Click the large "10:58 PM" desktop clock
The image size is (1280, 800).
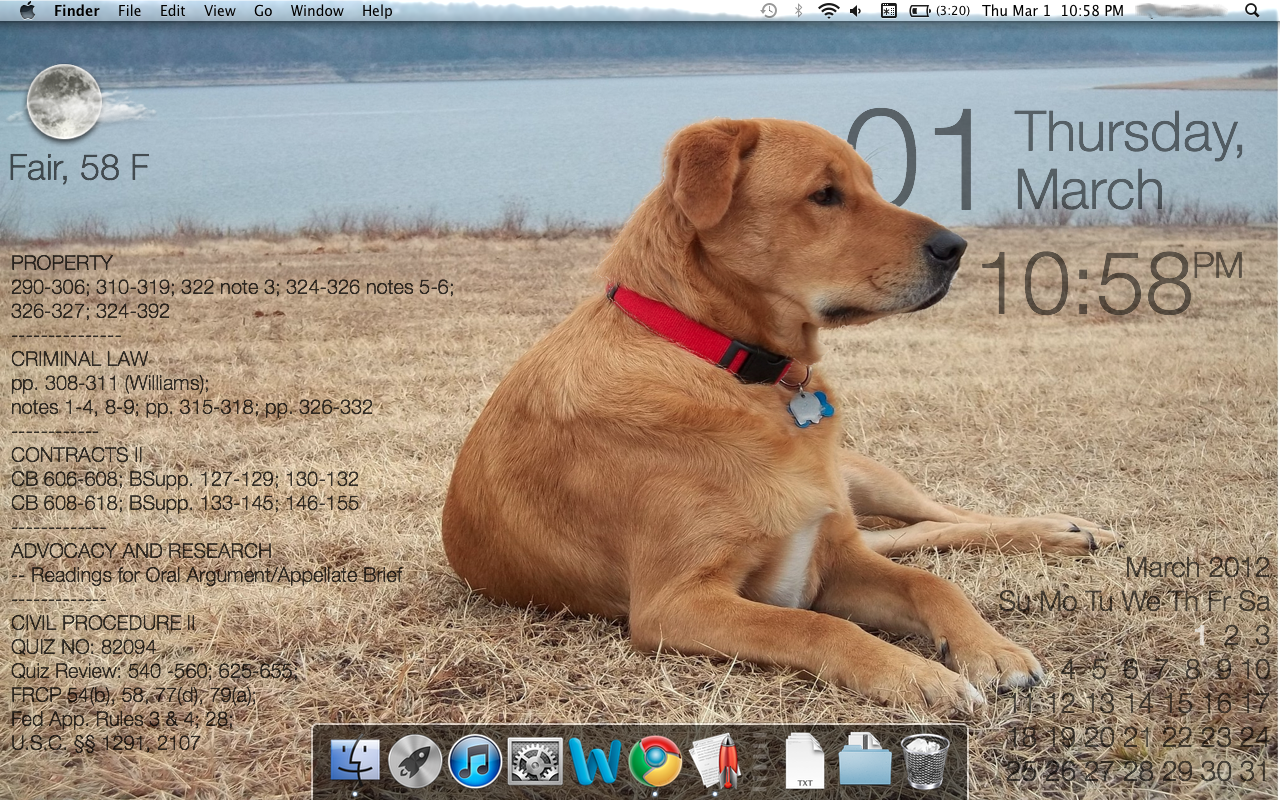click(x=1111, y=284)
